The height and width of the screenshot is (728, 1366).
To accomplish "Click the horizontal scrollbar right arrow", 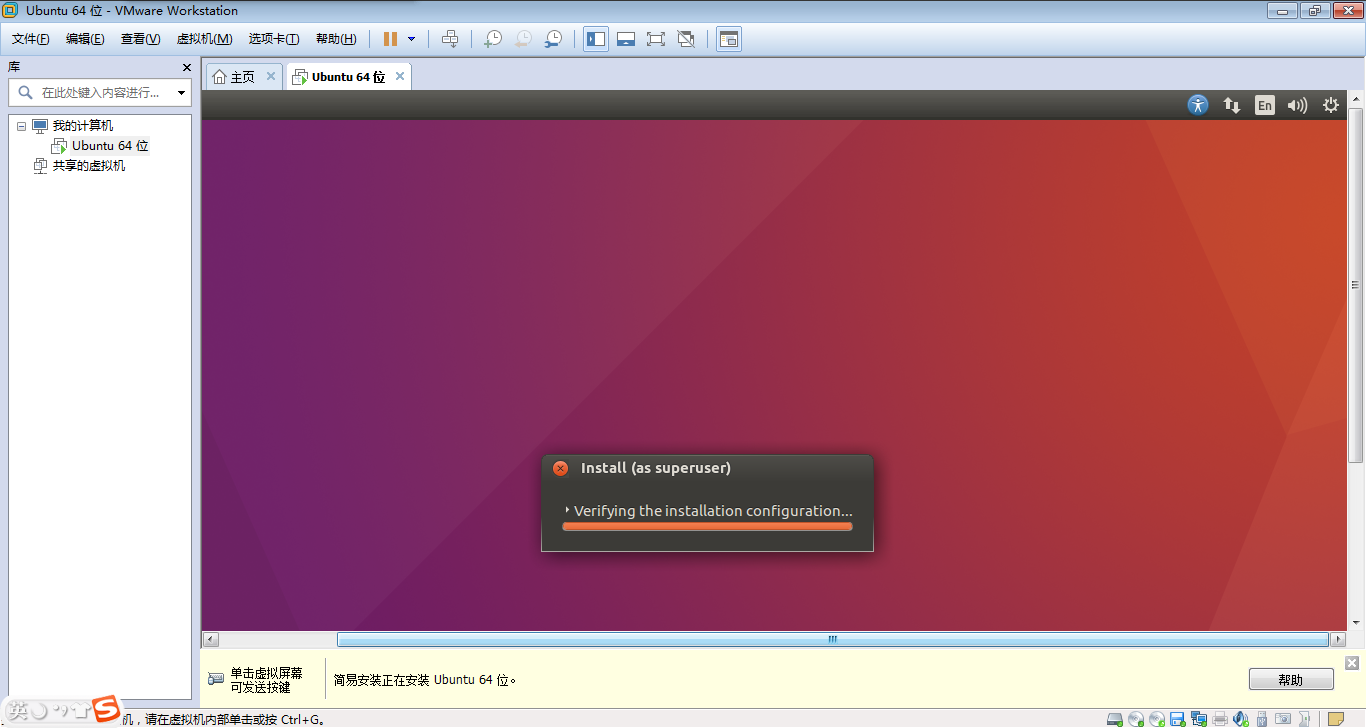I will (x=1338, y=640).
